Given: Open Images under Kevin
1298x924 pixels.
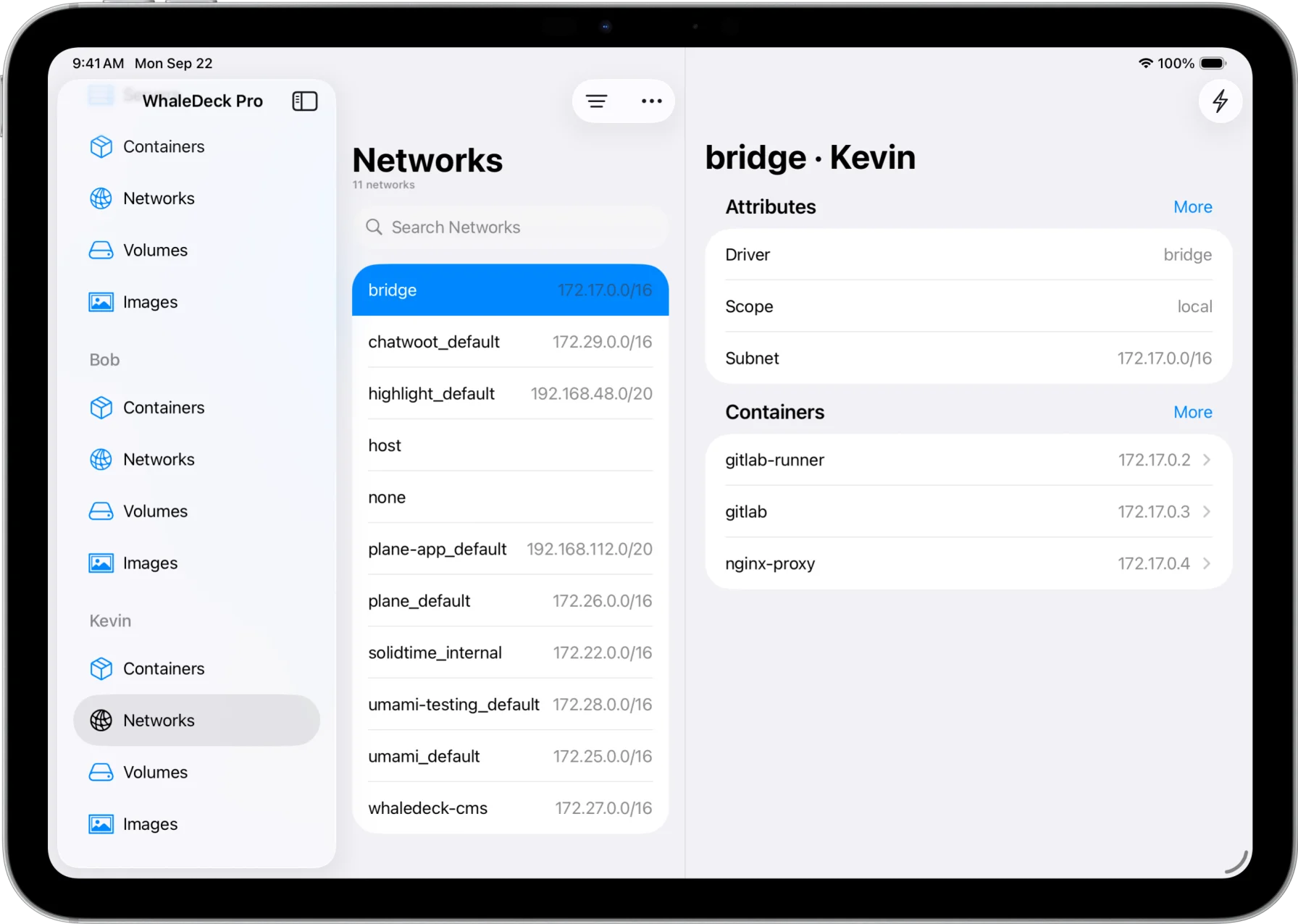Looking at the screenshot, I should click(x=151, y=823).
